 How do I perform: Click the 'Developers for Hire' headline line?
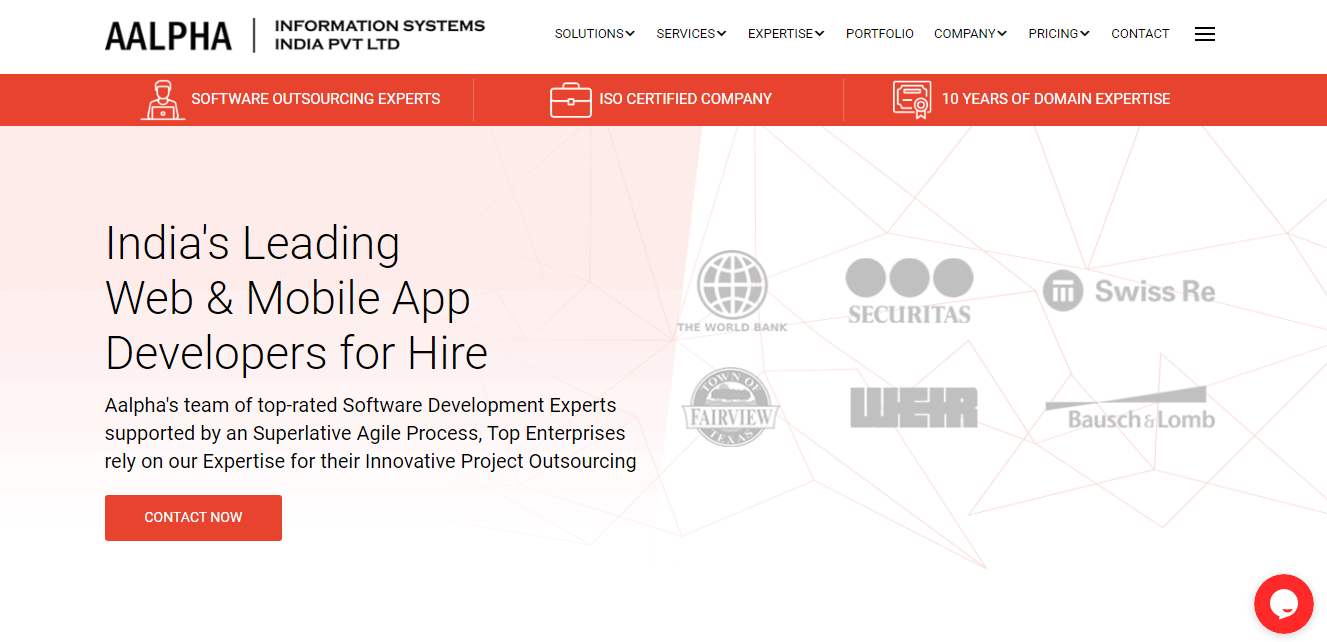pyautogui.click(x=297, y=353)
